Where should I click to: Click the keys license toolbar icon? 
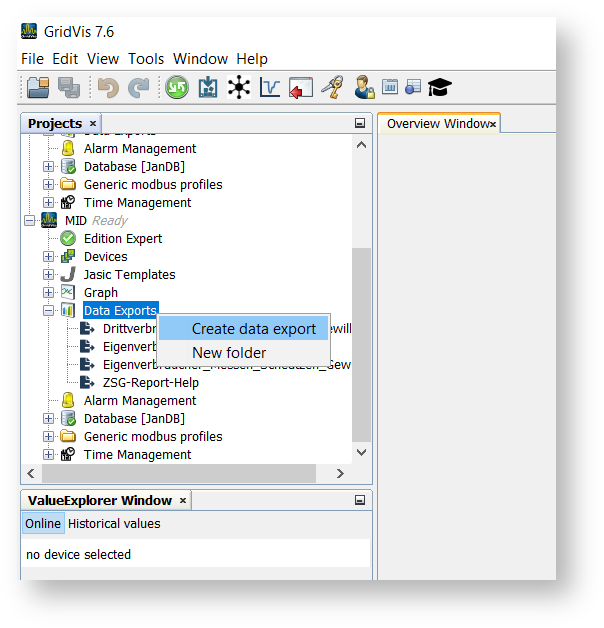pos(332,88)
